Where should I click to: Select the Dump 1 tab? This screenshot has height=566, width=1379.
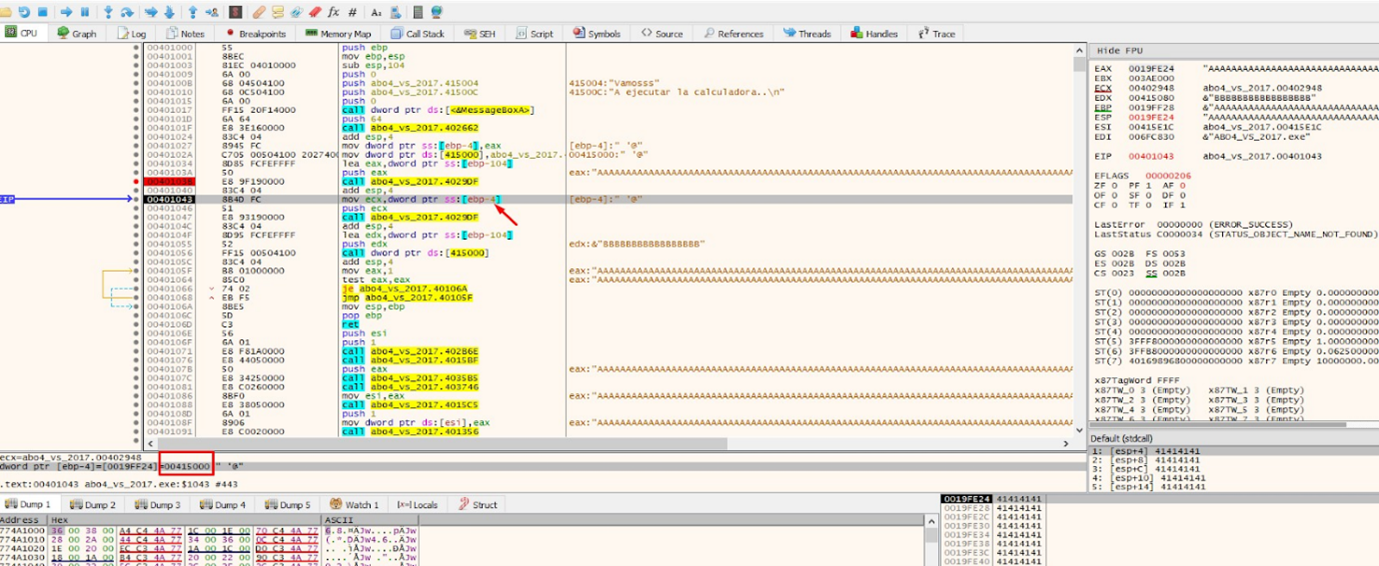[x=28, y=505]
